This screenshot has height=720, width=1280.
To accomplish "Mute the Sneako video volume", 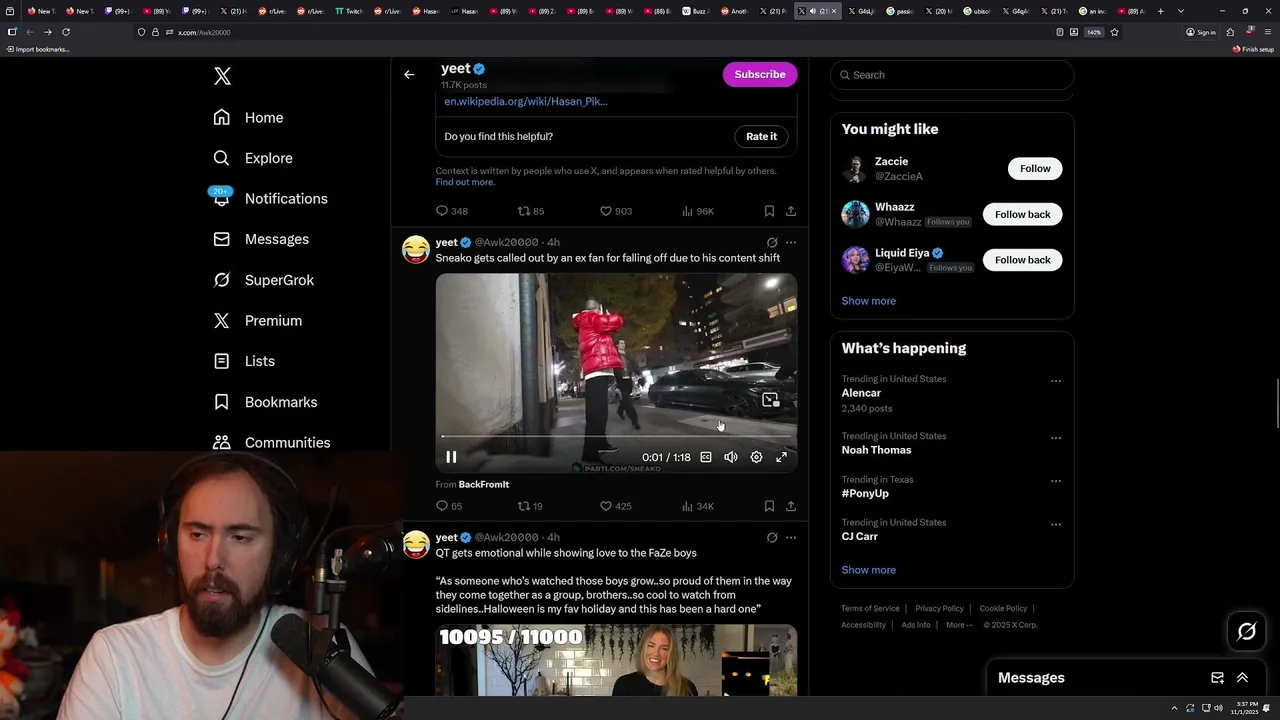I will point(731,457).
